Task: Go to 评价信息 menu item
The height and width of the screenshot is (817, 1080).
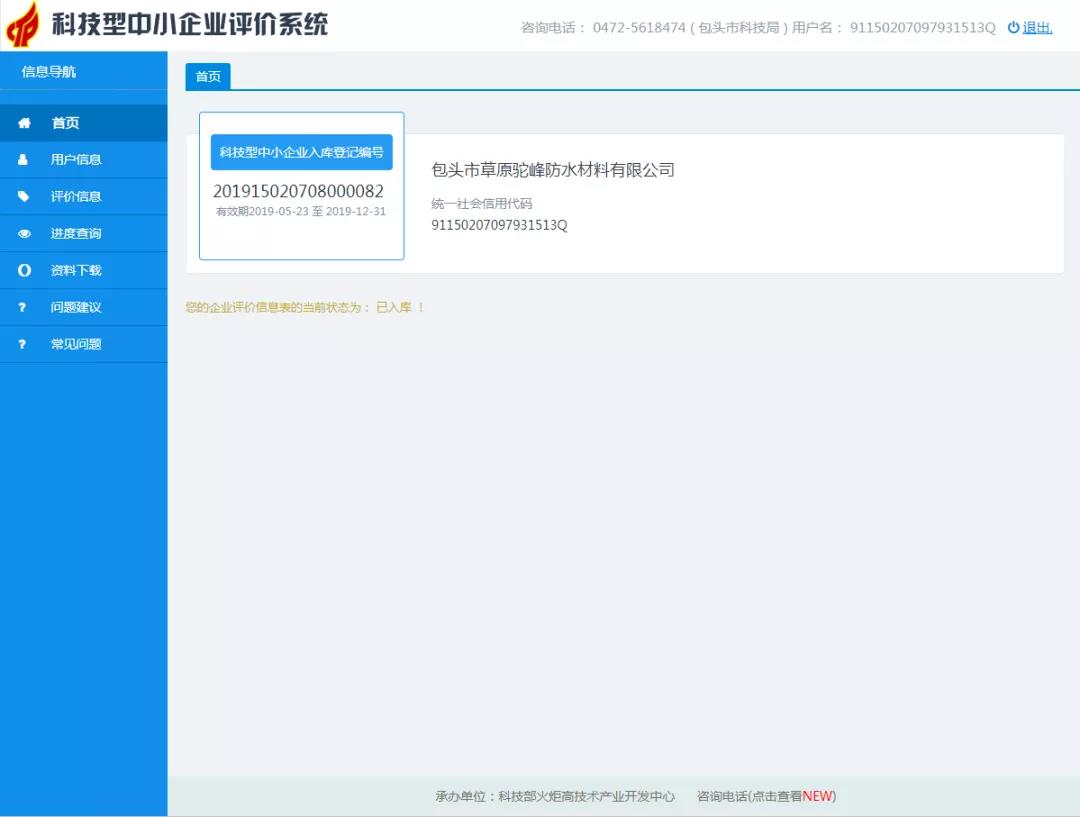Action: click(x=83, y=196)
